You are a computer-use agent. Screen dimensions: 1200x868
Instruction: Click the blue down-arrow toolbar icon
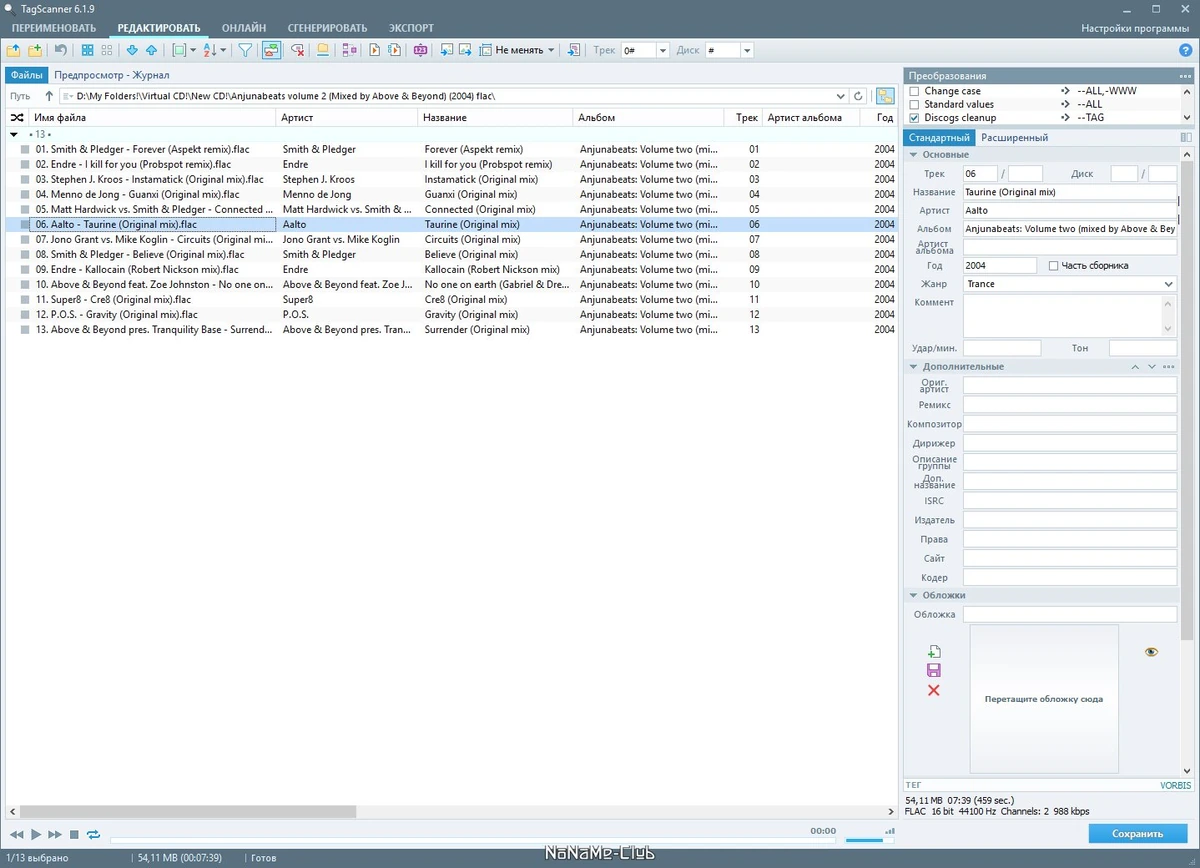(x=132, y=50)
